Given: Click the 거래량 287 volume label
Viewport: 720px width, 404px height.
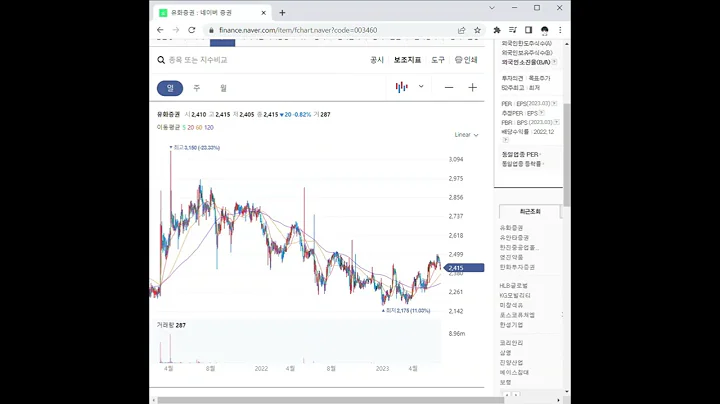Looking at the screenshot, I should click(171, 325).
